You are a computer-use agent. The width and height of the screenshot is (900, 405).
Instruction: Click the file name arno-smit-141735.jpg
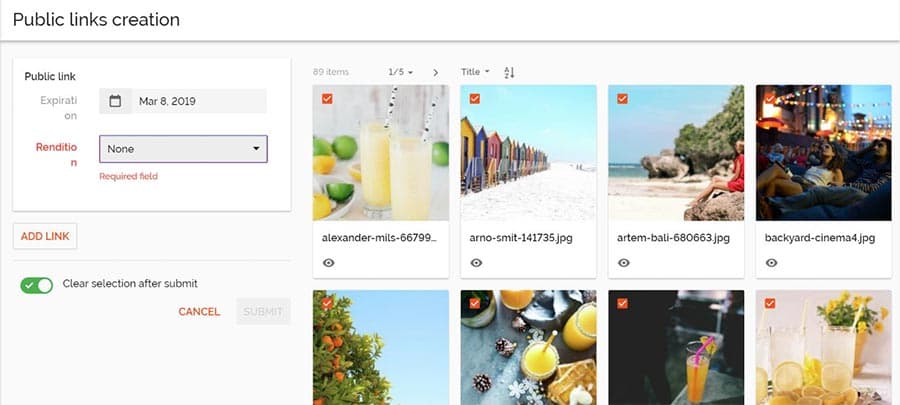(x=521, y=237)
